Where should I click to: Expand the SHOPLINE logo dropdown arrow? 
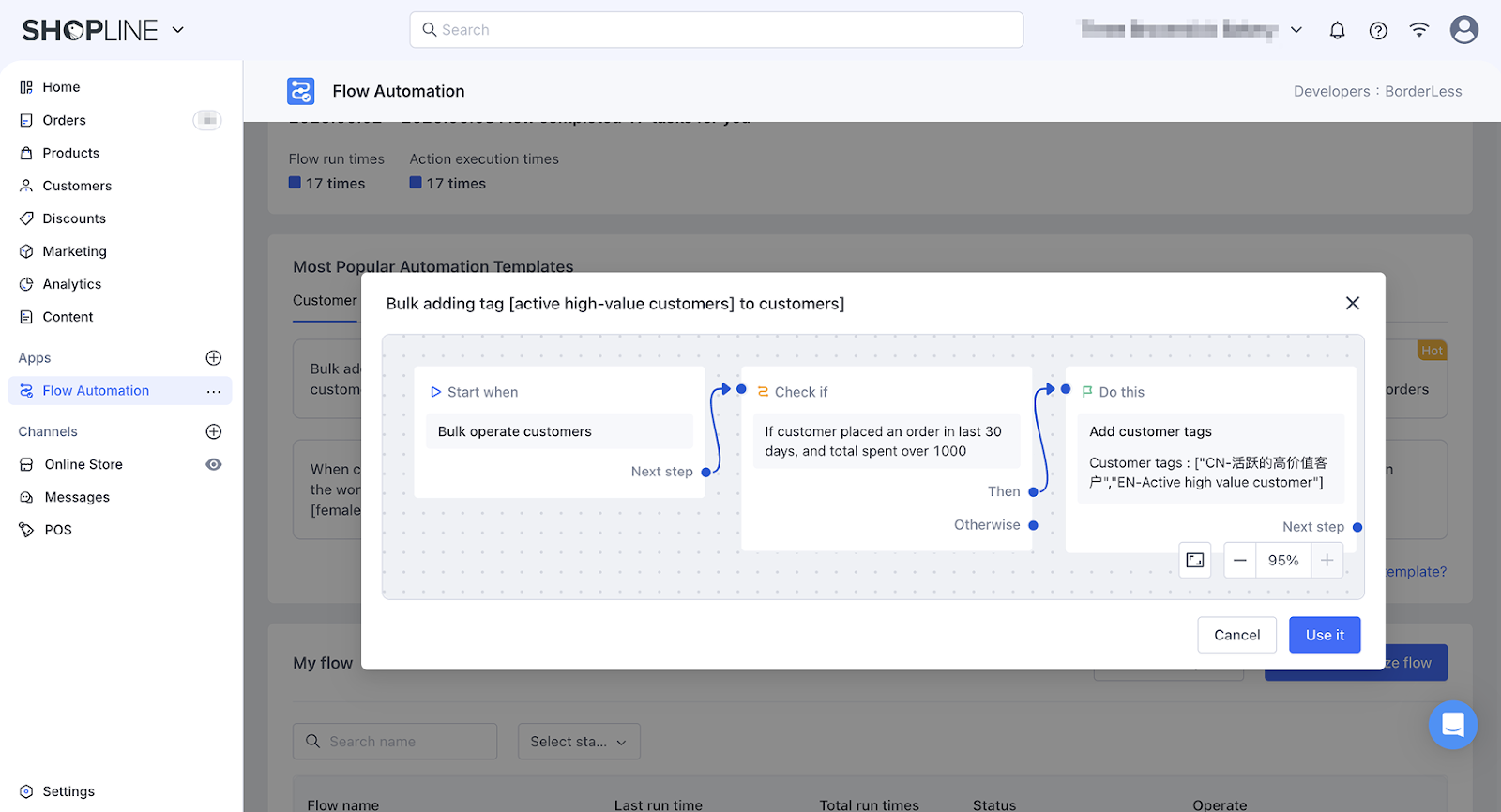[178, 30]
